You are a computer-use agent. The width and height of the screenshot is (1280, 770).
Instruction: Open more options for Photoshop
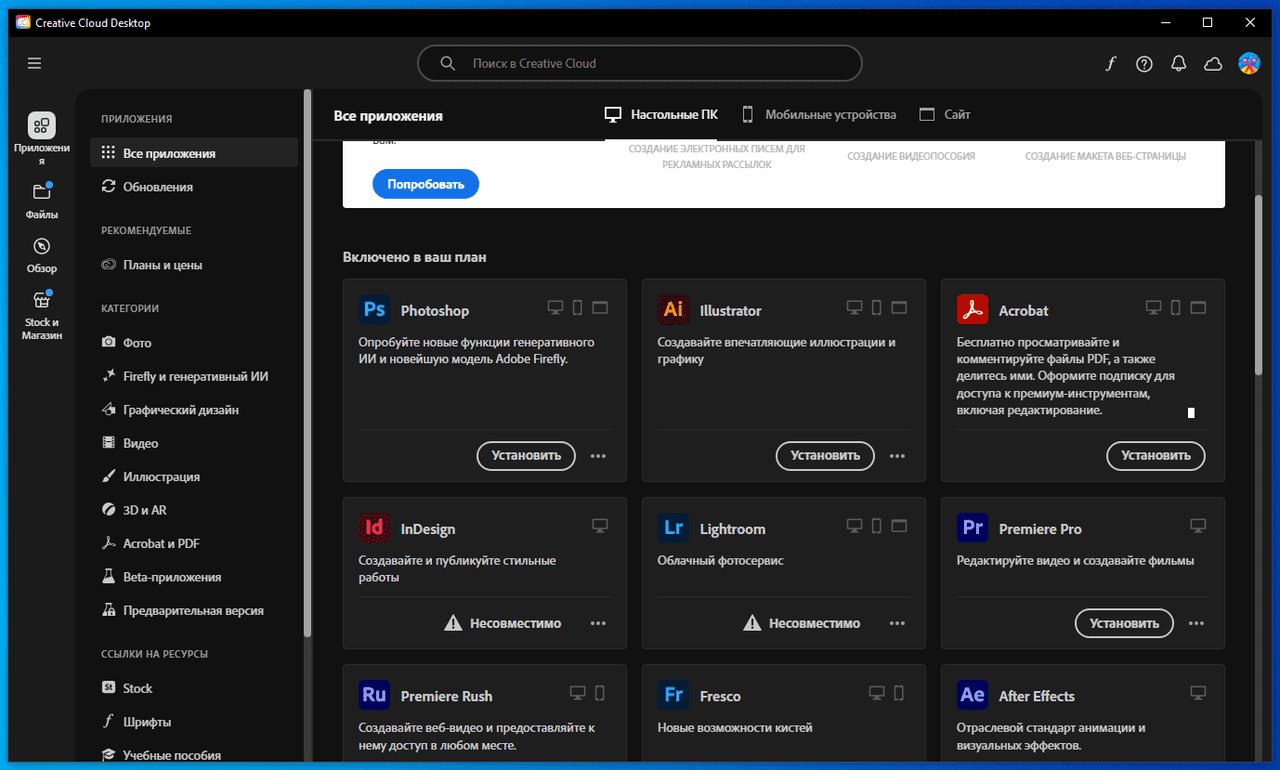[598, 456]
